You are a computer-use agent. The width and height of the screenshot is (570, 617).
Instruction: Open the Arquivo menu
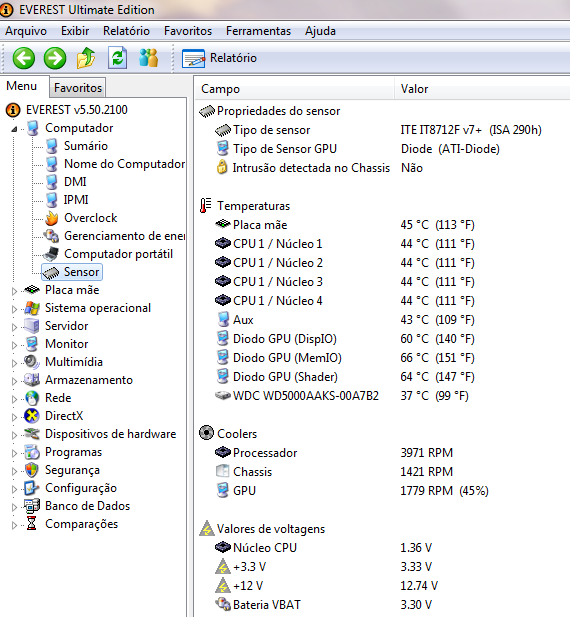(26, 31)
